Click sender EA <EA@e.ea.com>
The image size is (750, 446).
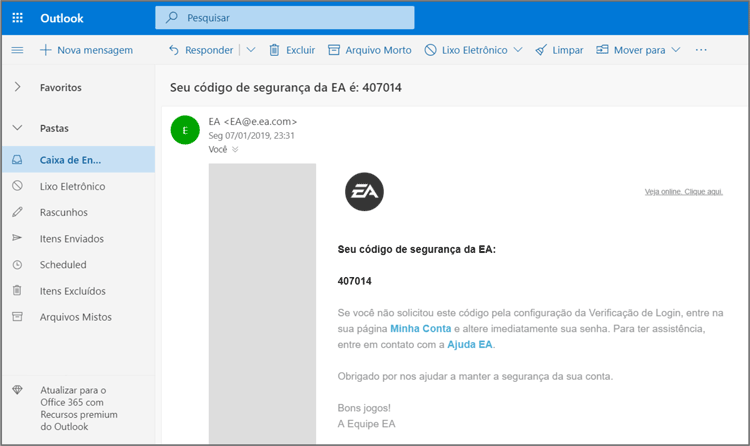click(253, 122)
